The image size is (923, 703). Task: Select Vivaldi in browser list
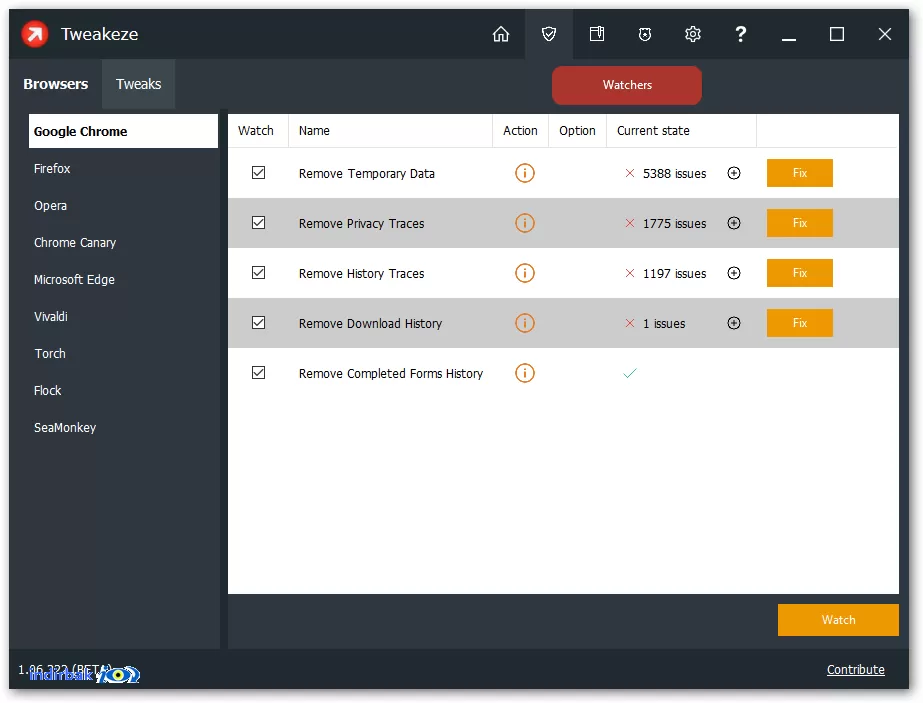pos(123,317)
